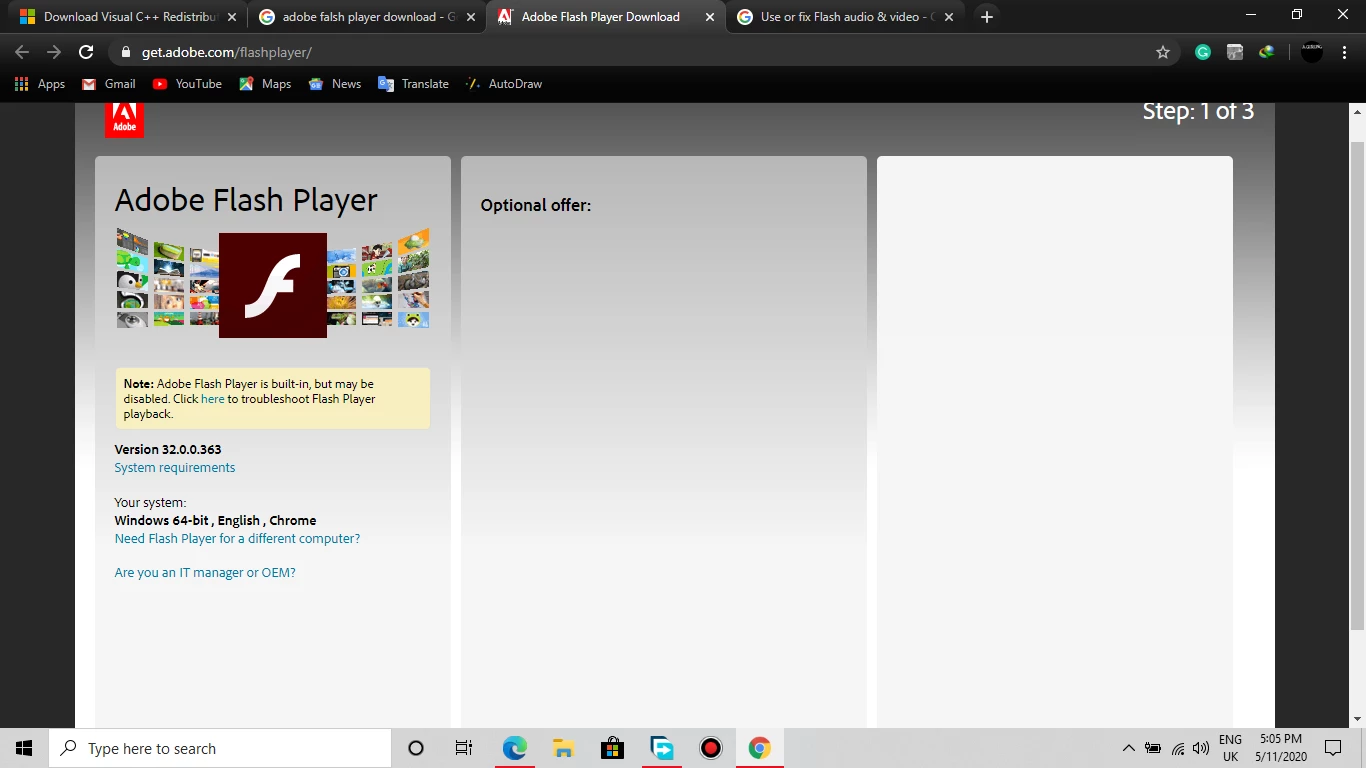Open the Chrome profile avatar
Image resolution: width=1366 pixels, height=768 pixels.
pos(1312,52)
